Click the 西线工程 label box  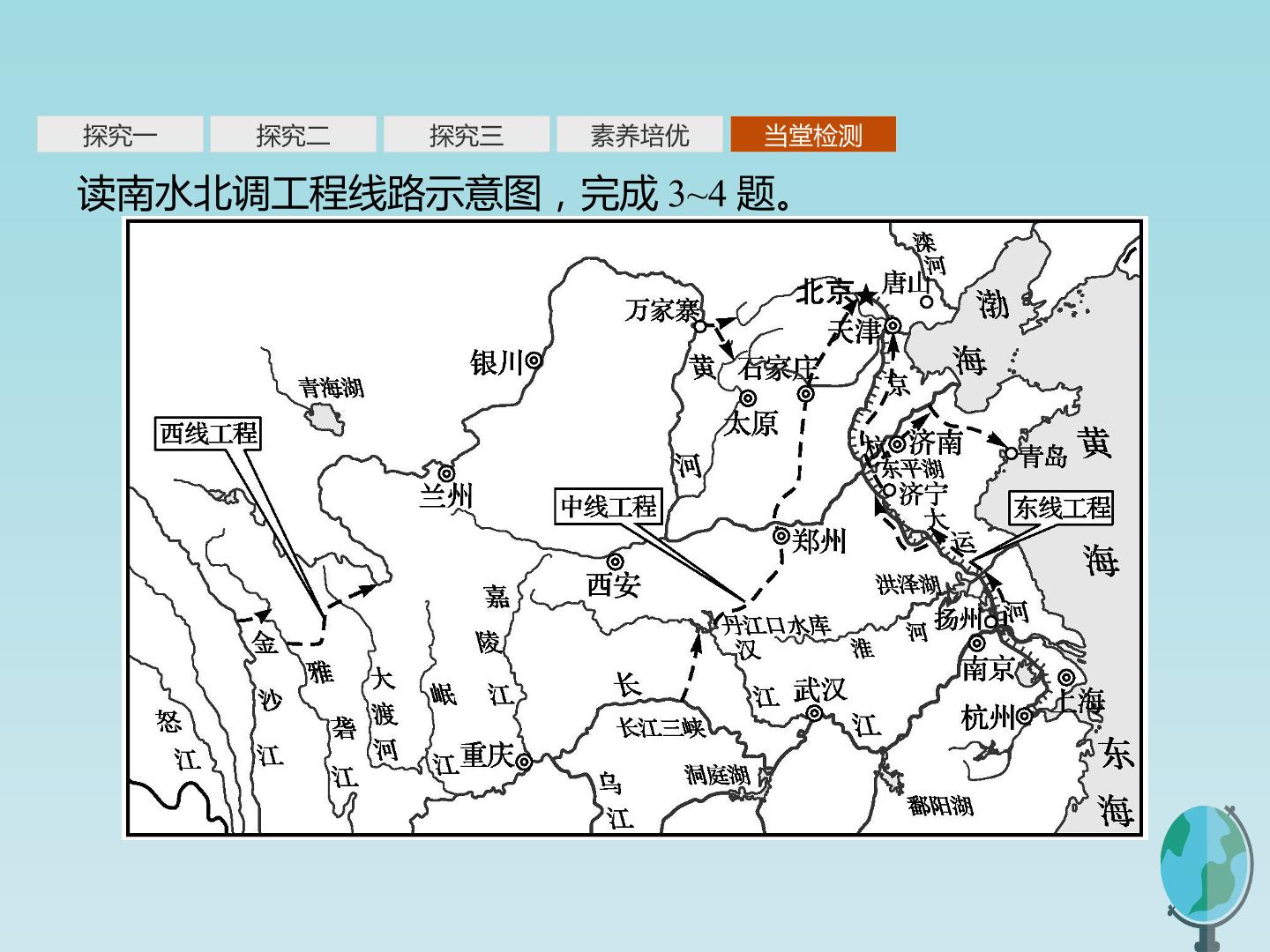pyautogui.click(x=208, y=433)
